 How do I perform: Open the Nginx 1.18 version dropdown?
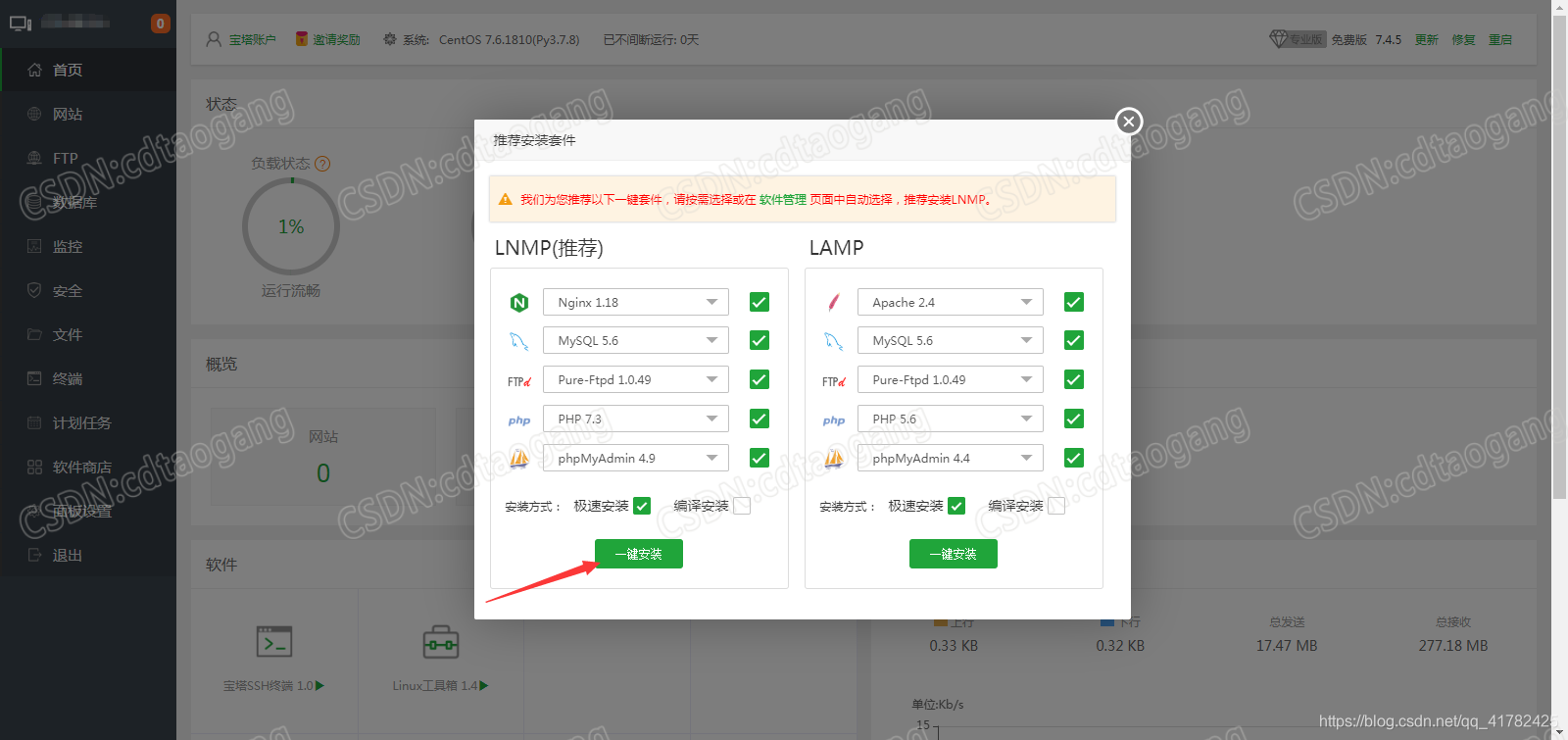tap(636, 302)
